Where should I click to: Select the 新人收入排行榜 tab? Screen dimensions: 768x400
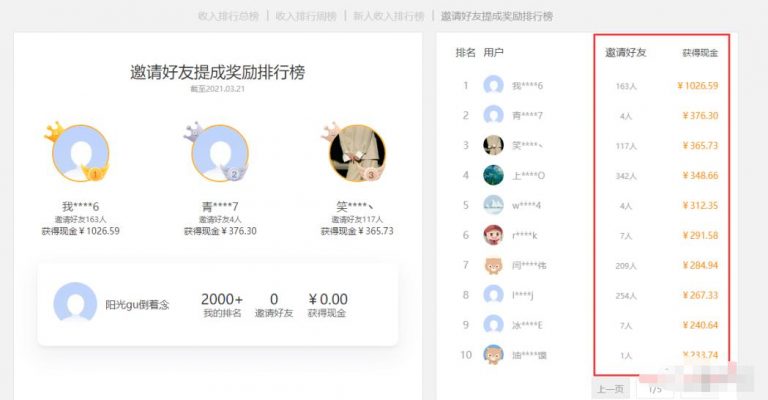pyautogui.click(x=388, y=16)
